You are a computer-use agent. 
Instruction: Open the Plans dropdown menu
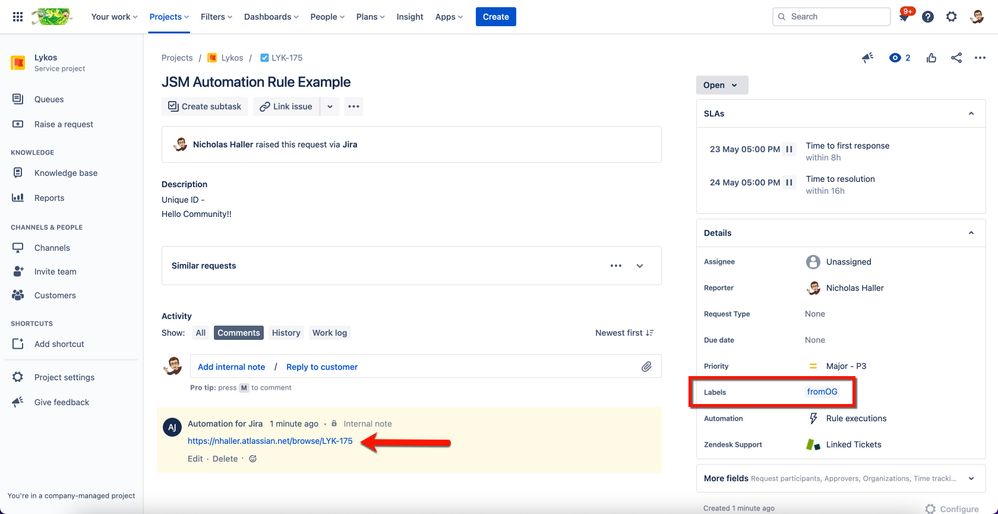click(x=370, y=17)
